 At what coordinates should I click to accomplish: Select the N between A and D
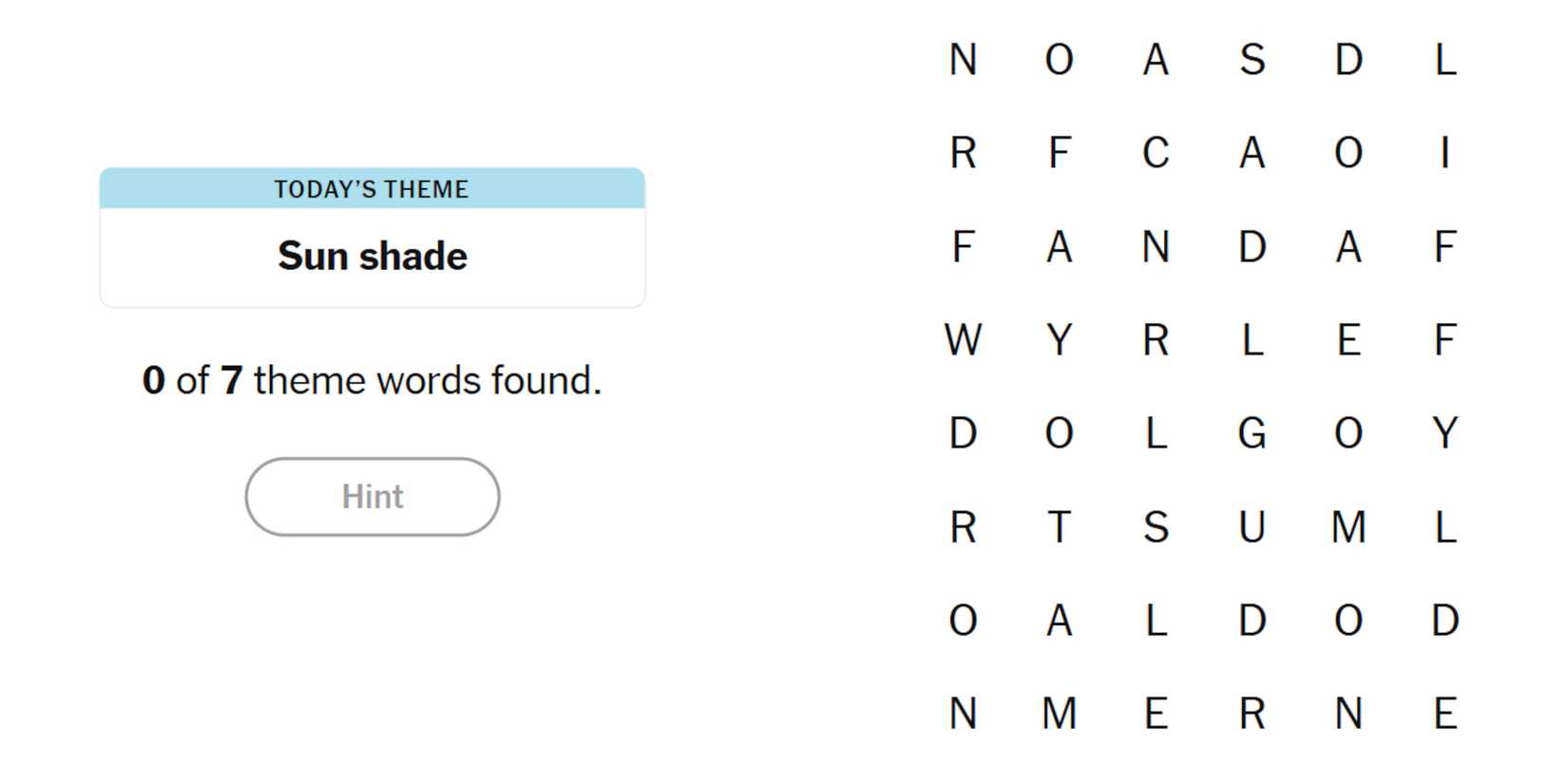[x=1156, y=247]
